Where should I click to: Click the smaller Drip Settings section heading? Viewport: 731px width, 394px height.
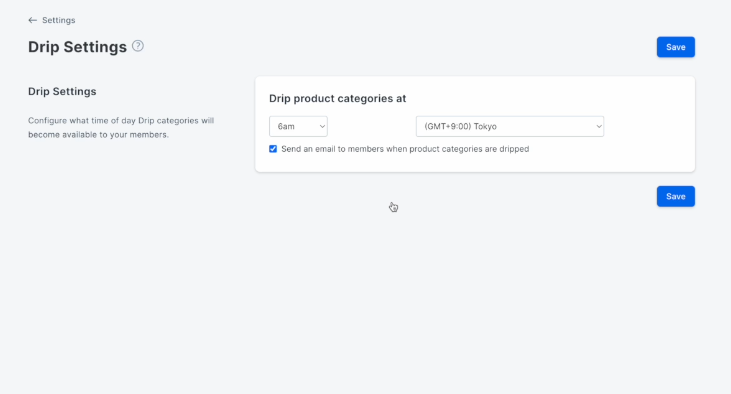pyautogui.click(x=62, y=91)
